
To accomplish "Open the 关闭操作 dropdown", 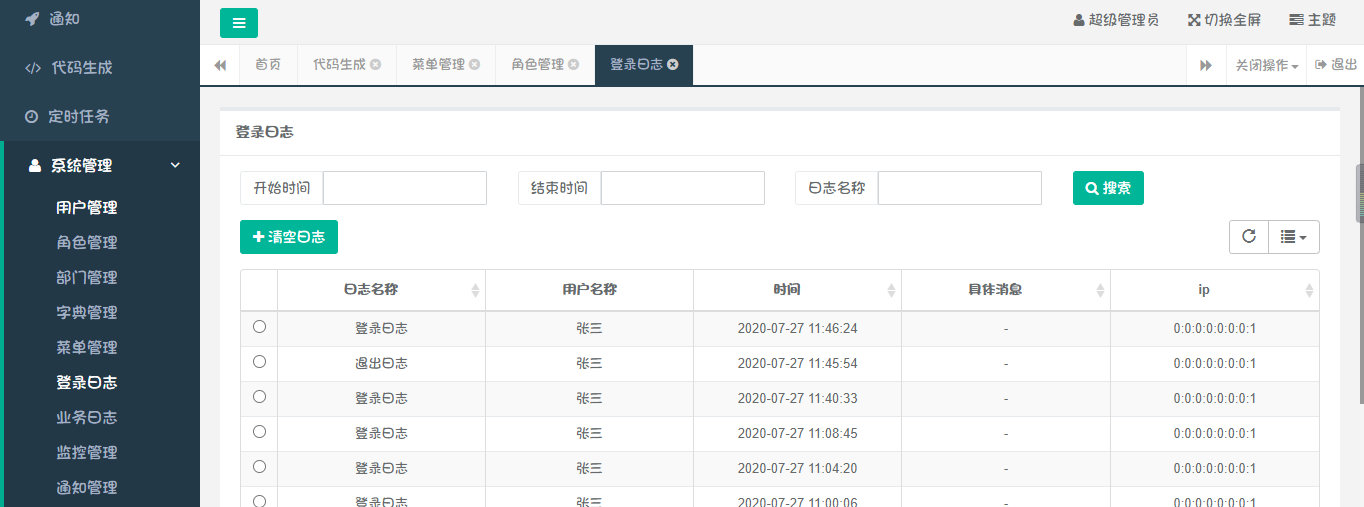I will pyautogui.click(x=1266, y=65).
